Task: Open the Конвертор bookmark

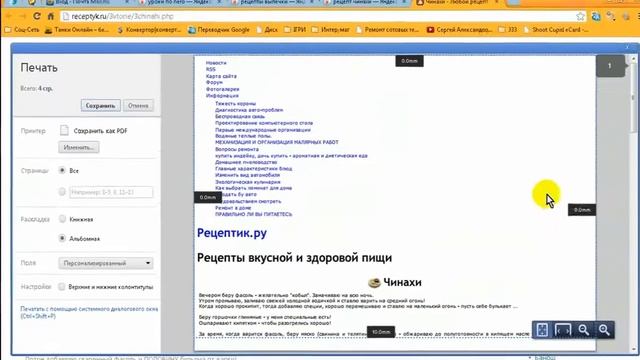Action: [x=149, y=30]
